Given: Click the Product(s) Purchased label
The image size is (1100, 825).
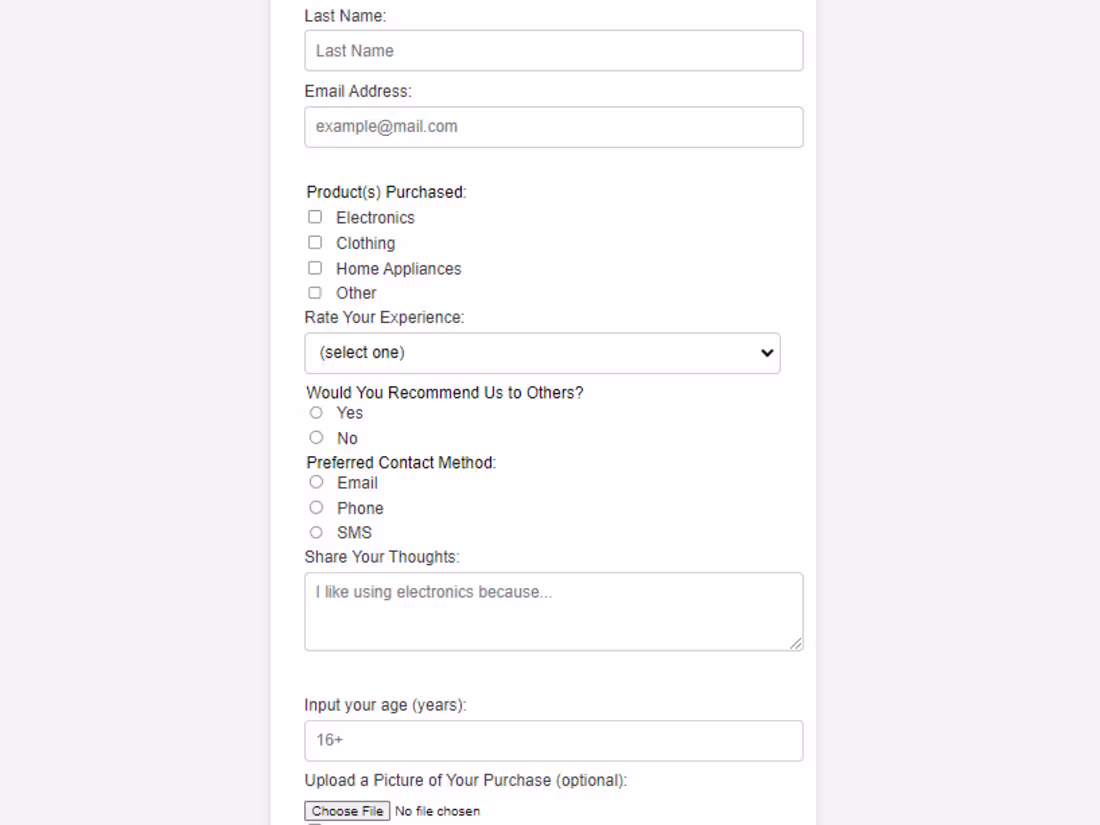Looking at the screenshot, I should point(386,191).
